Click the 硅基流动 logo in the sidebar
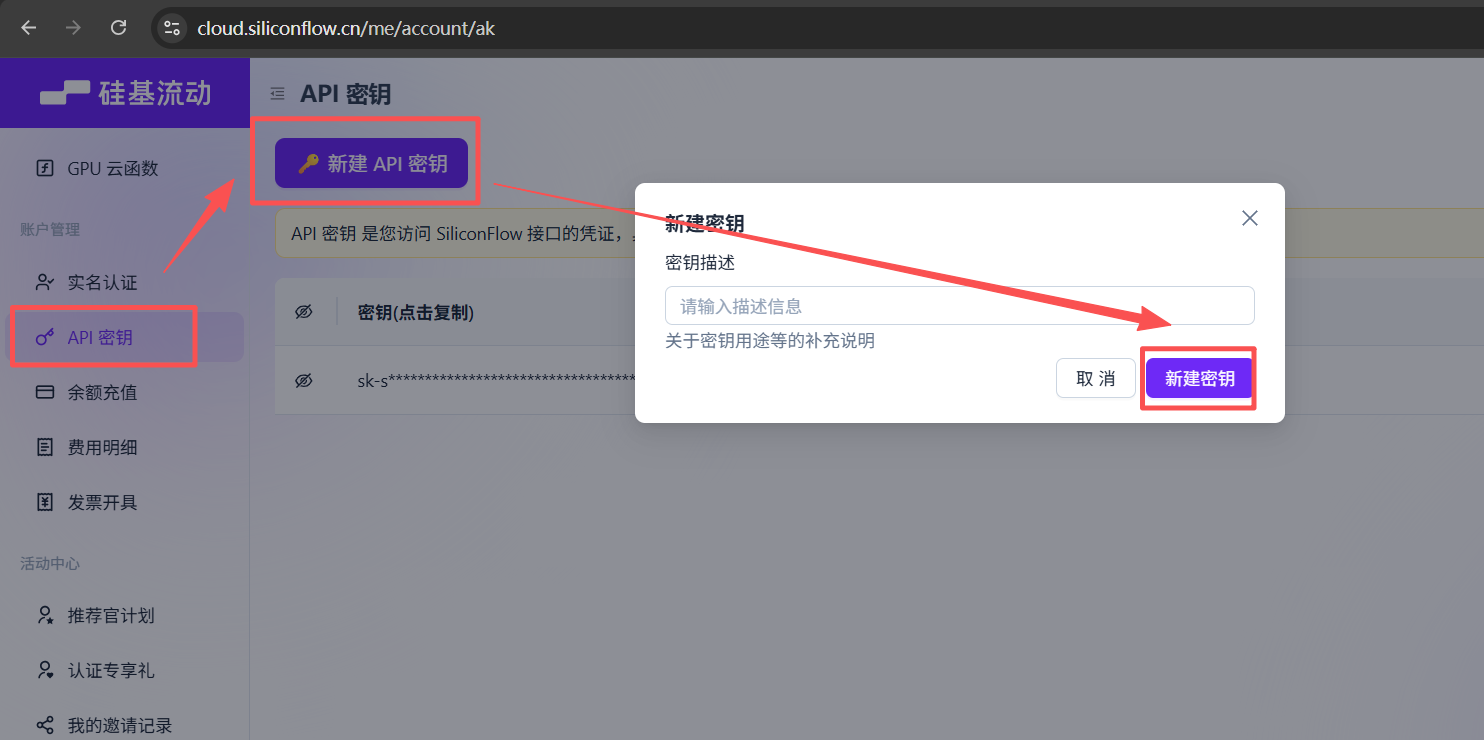1484x740 pixels. [125, 93]
